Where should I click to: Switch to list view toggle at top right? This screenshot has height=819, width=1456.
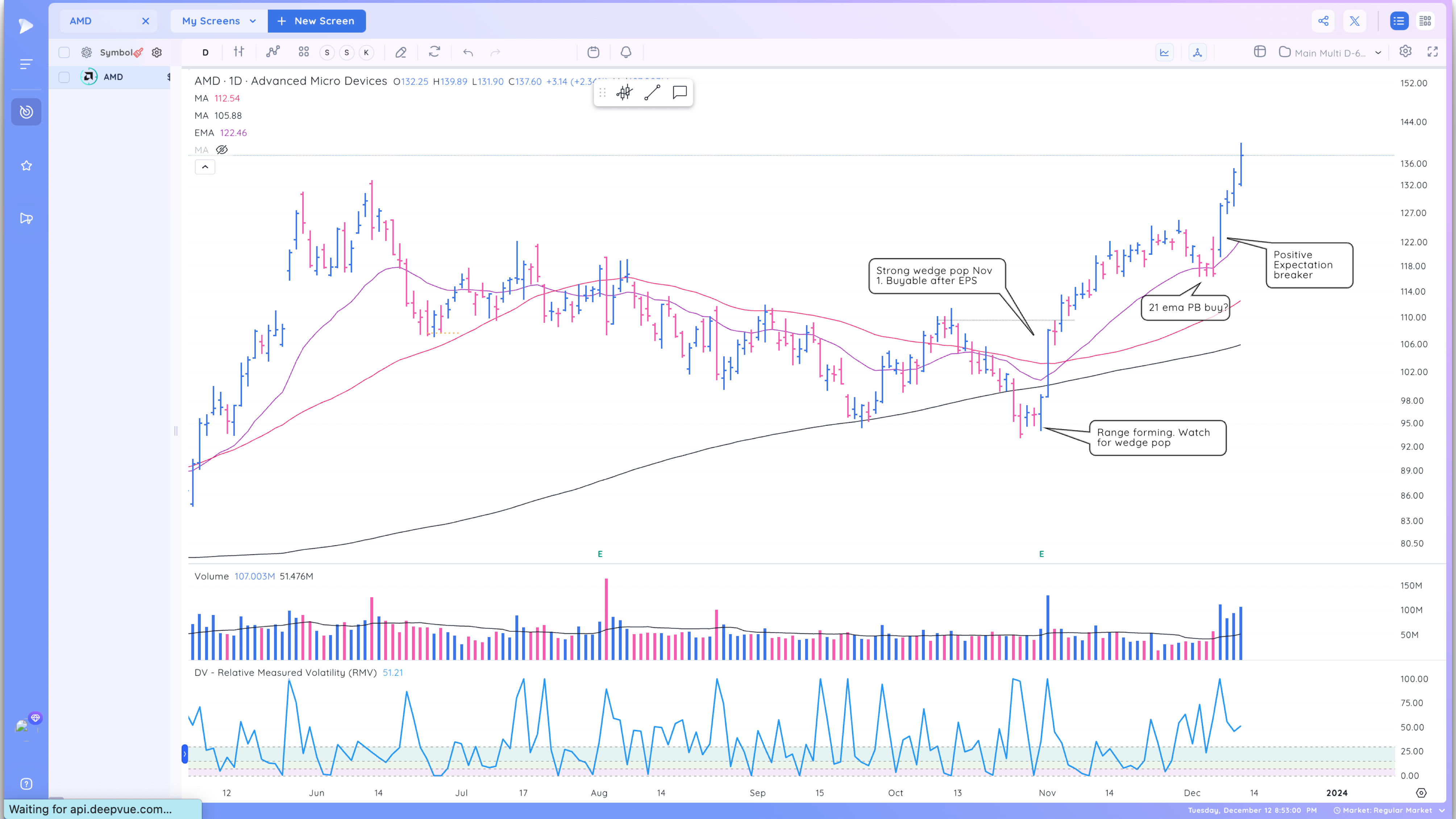point(1399,21)
